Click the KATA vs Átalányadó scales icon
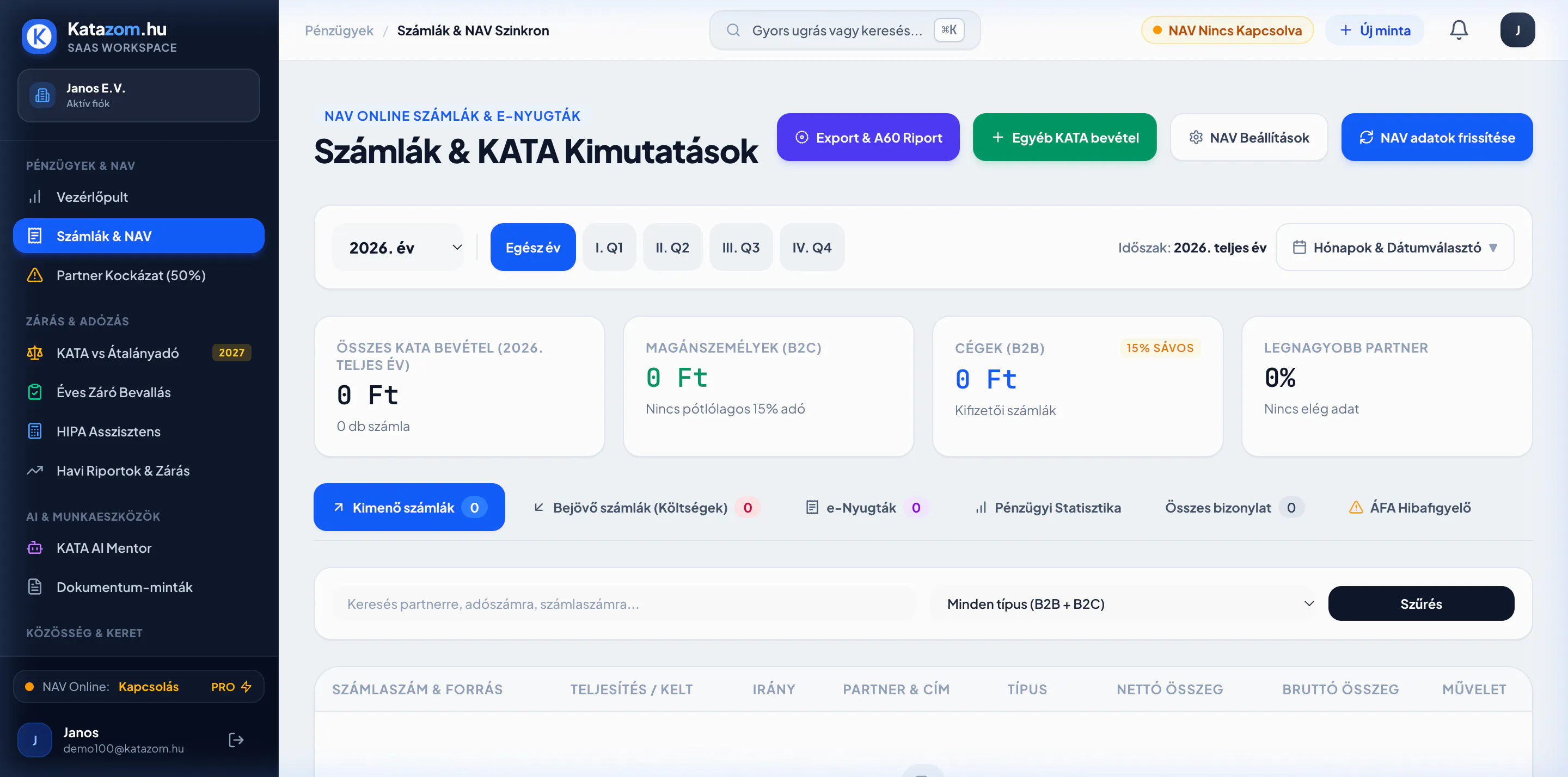This screenshot has width=1568, height=777. (x=35, y=353)
